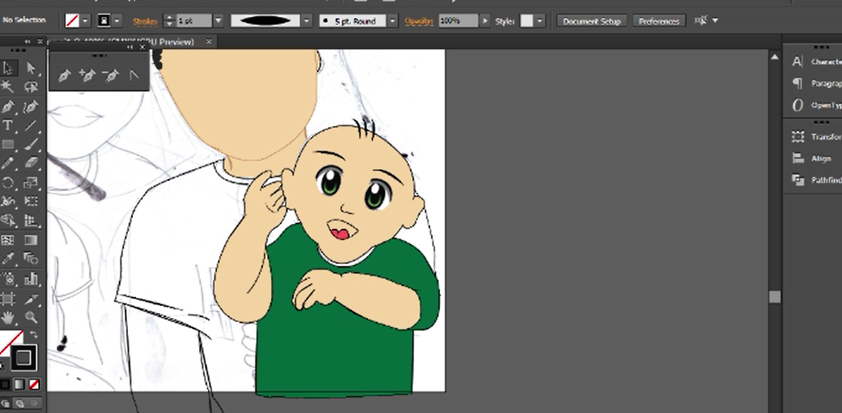Open dropdown beside the control bar's last icon
The image size is (842, 413).
(715, 20)
